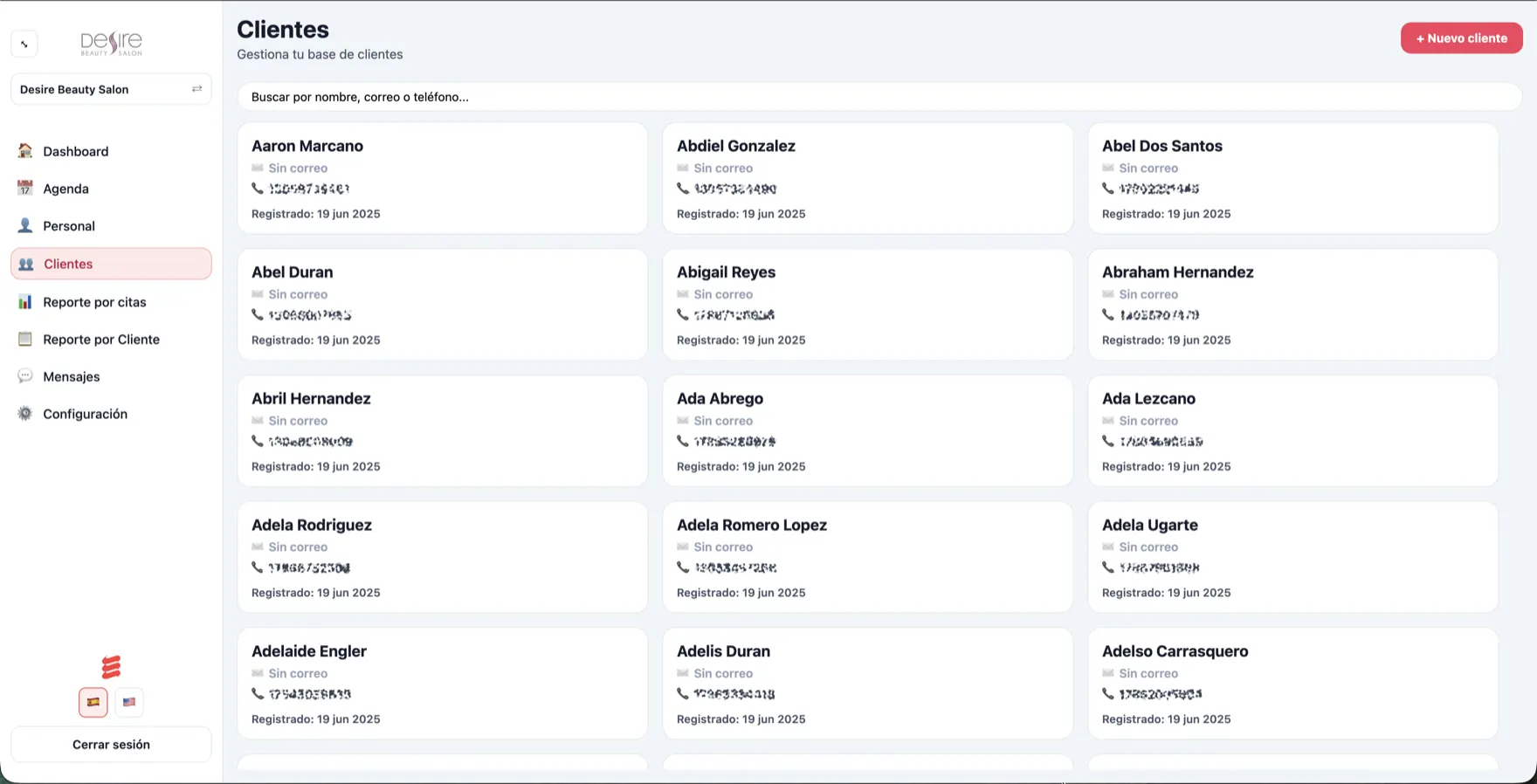Click the Reporte por Cliente icon

[x=25, y=340]
